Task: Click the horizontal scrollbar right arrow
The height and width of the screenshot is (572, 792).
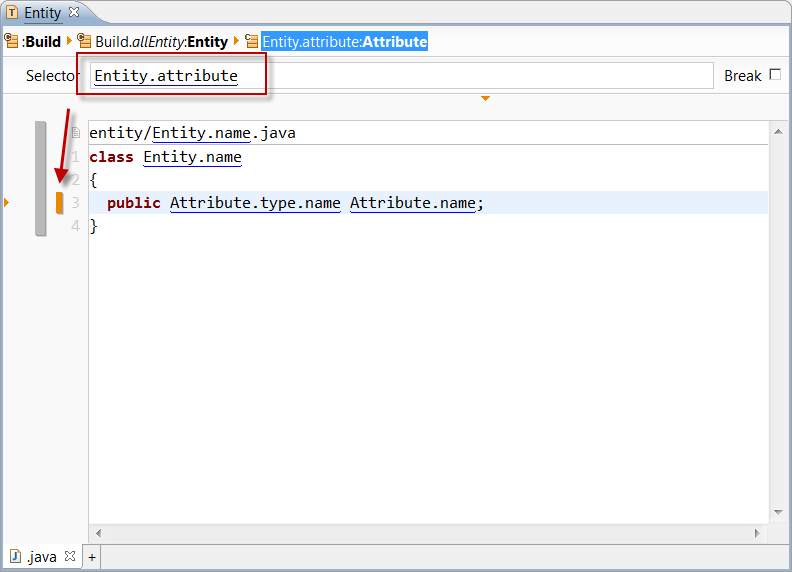Action: (x=759, y=533)
